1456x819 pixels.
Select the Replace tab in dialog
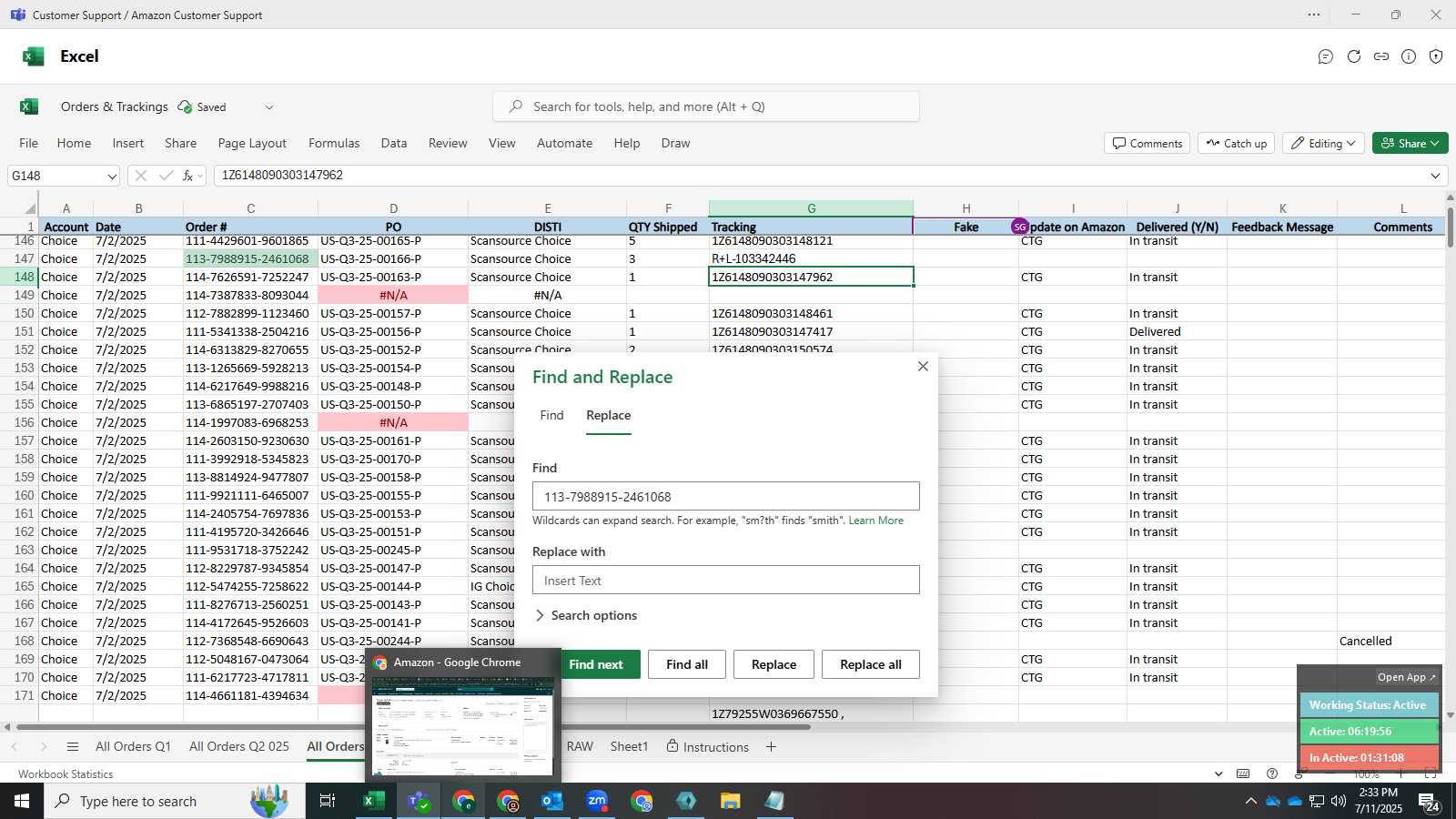[x=609, y=415]
